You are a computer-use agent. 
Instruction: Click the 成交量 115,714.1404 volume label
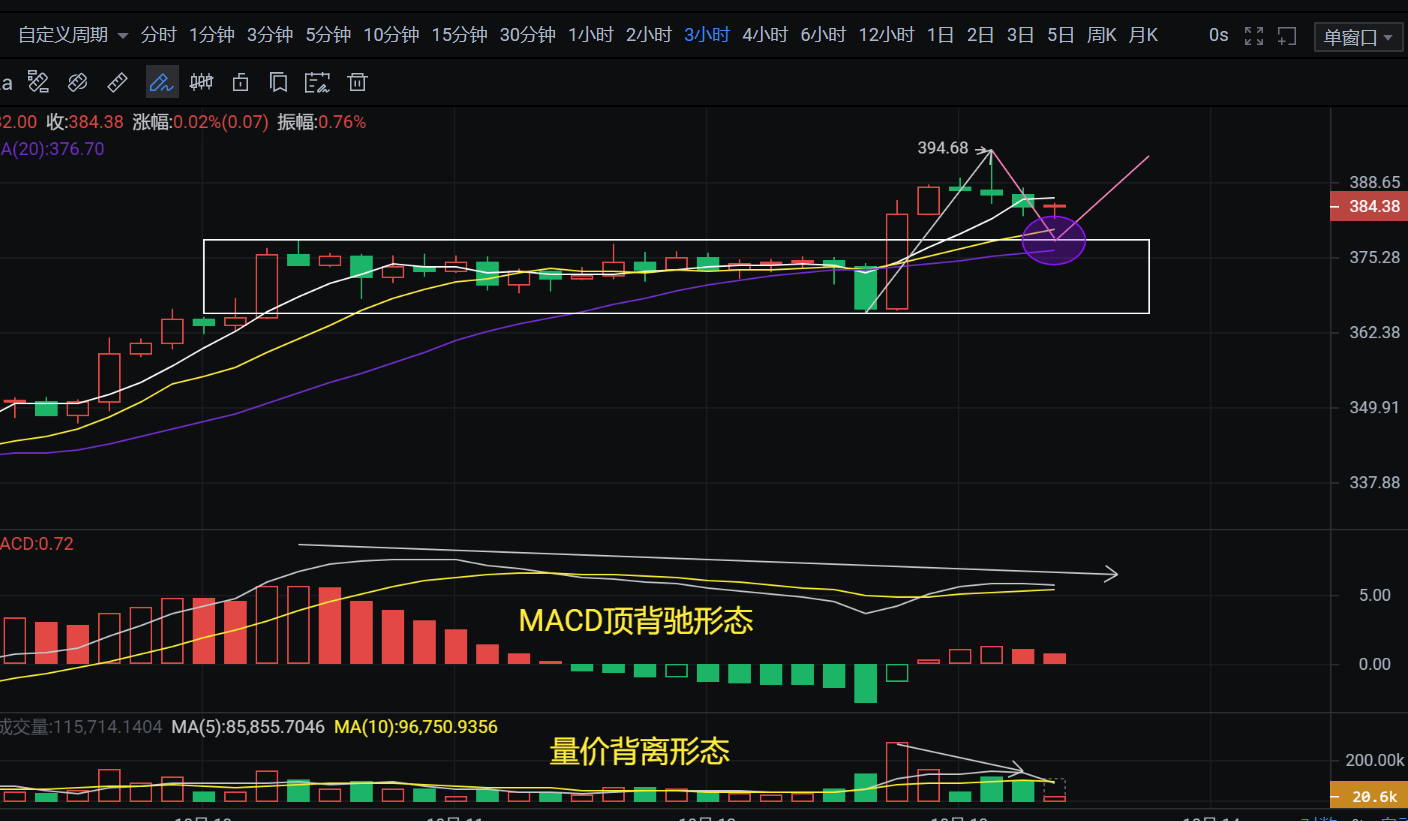[81, 727]
